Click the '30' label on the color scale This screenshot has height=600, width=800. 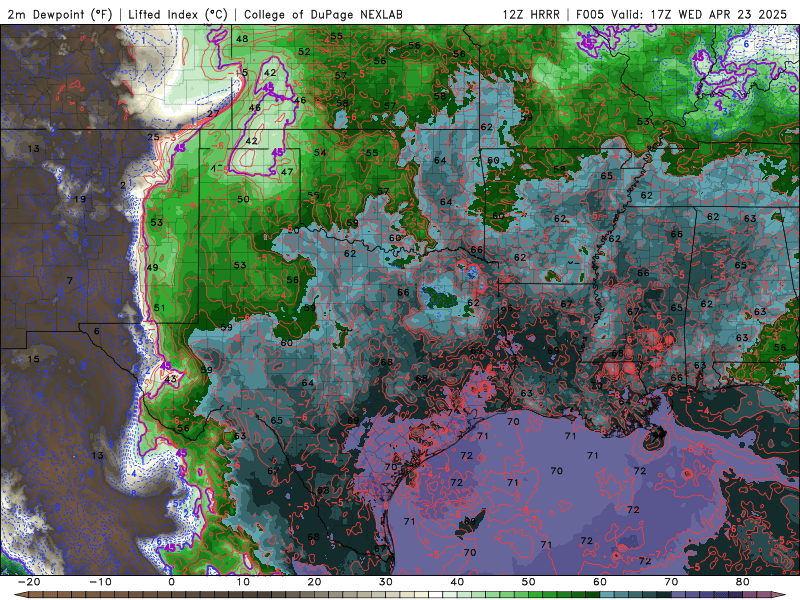(x=386, y=582)
